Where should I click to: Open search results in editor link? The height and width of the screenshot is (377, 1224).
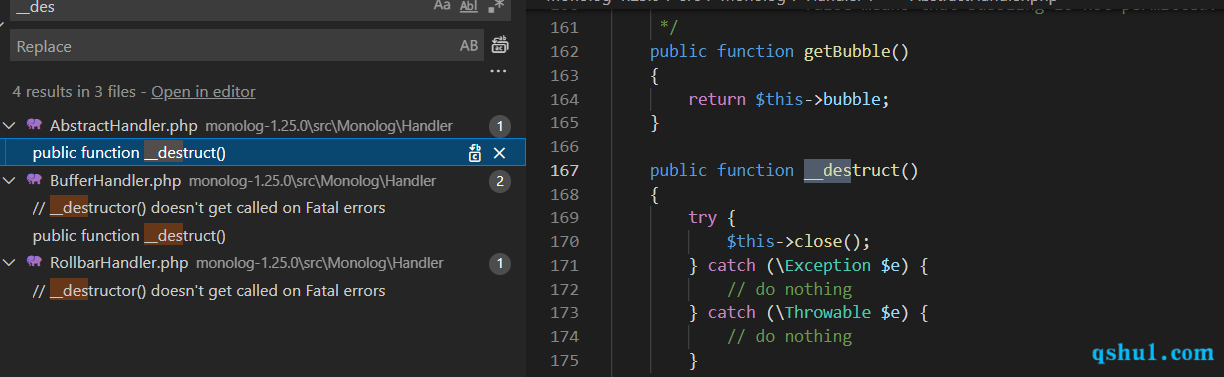click(203, 92)
